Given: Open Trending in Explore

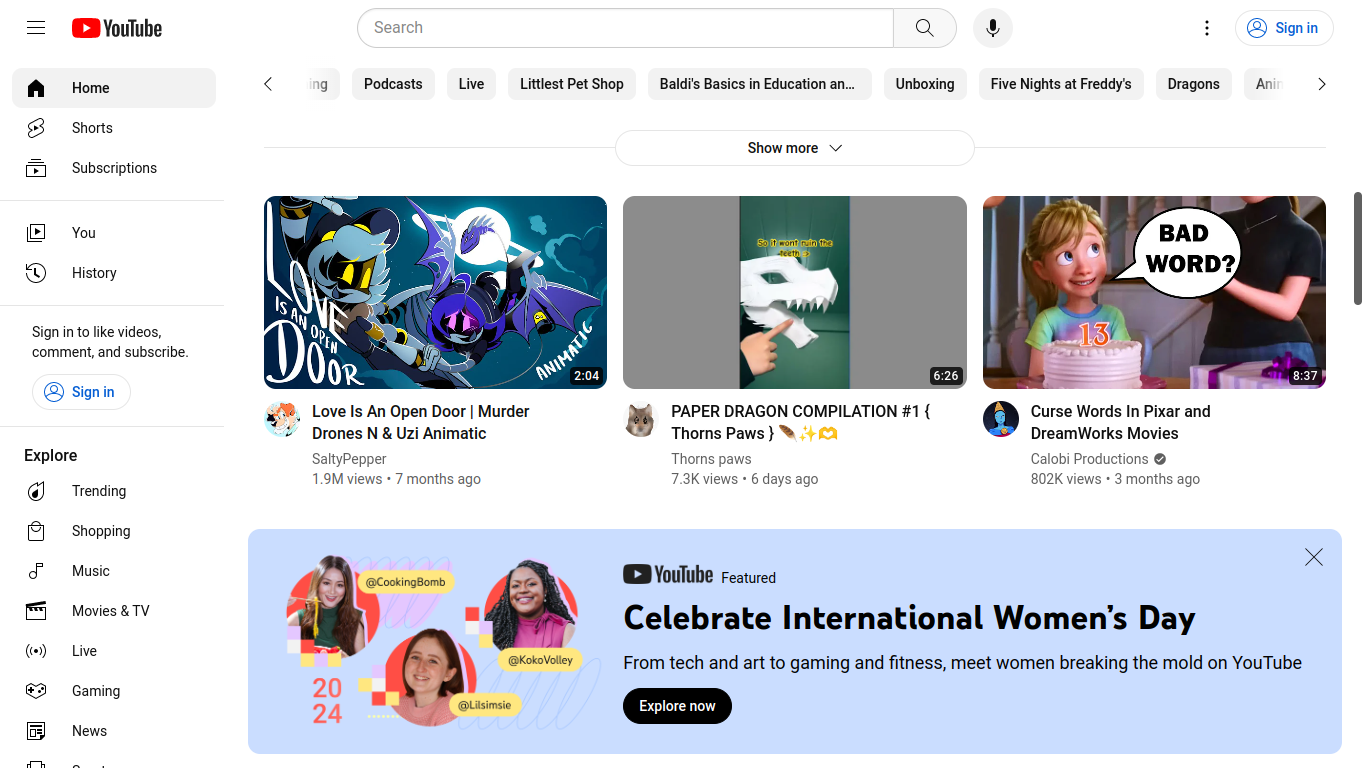Looking at the screenshot, I should tap(114, 491).
